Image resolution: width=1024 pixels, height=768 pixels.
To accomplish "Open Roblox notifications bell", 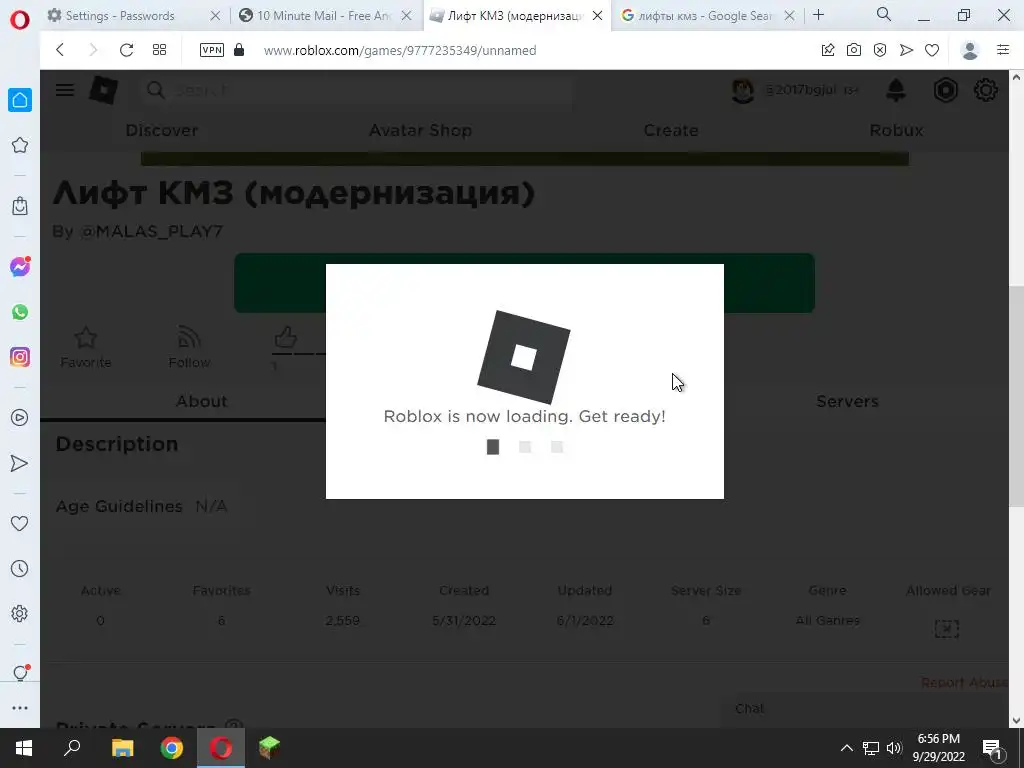I will [x=896, y=90].
